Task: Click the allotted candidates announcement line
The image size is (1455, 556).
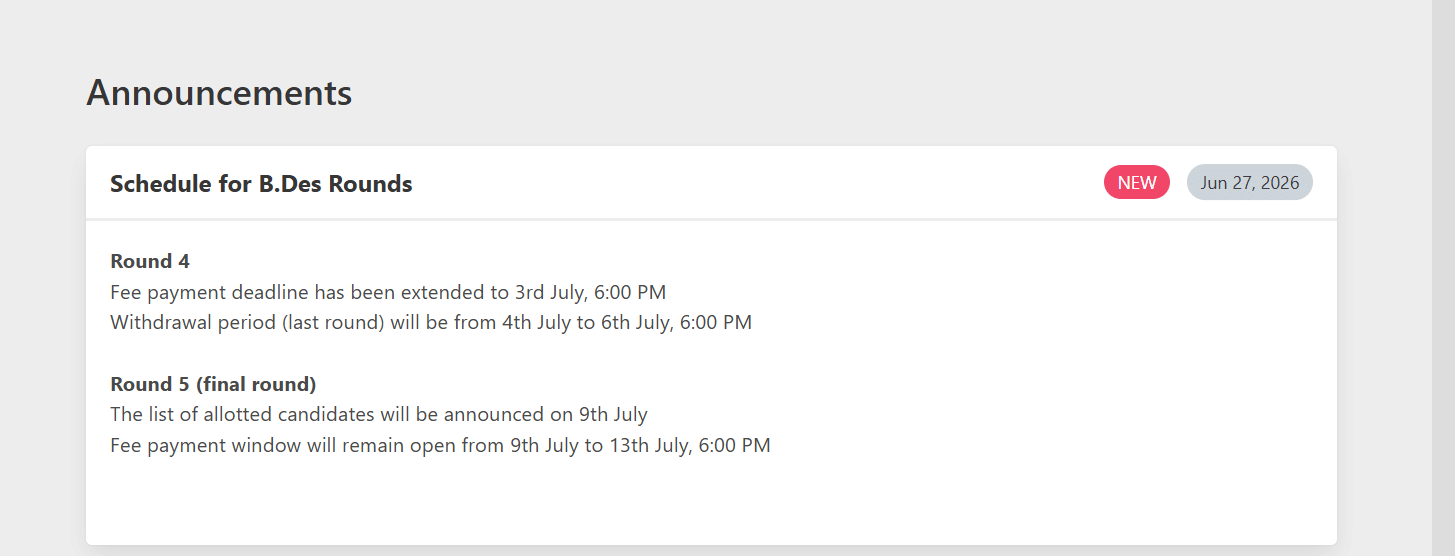Action: (x=379, y=414)
